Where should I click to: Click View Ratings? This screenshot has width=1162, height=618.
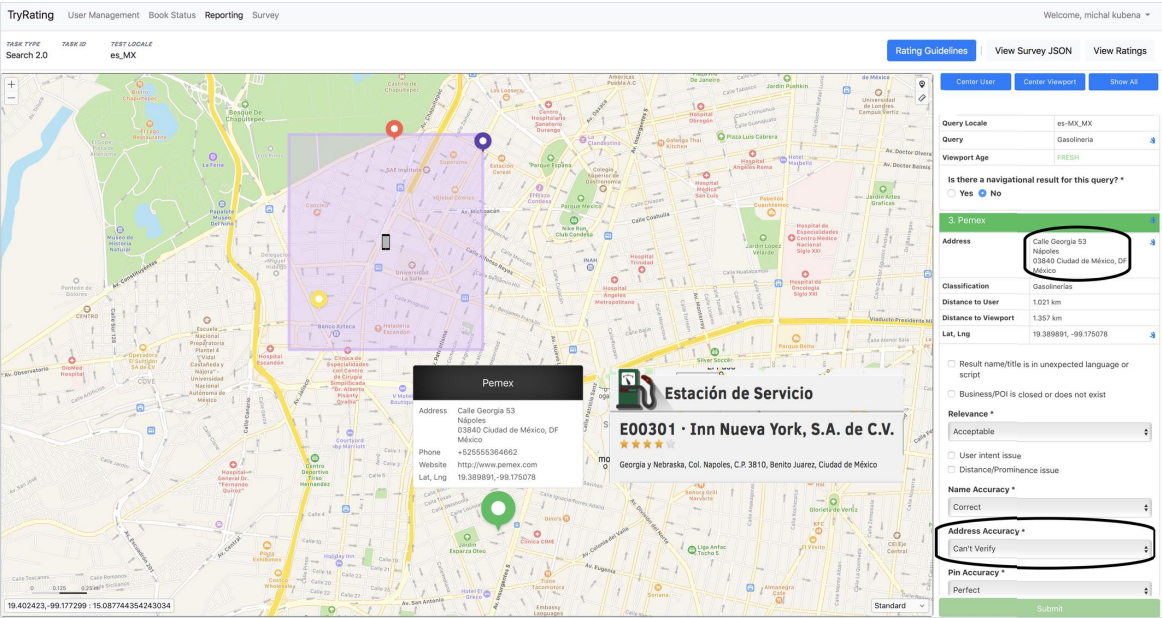pyautogui.click(x=1120, y=50)
